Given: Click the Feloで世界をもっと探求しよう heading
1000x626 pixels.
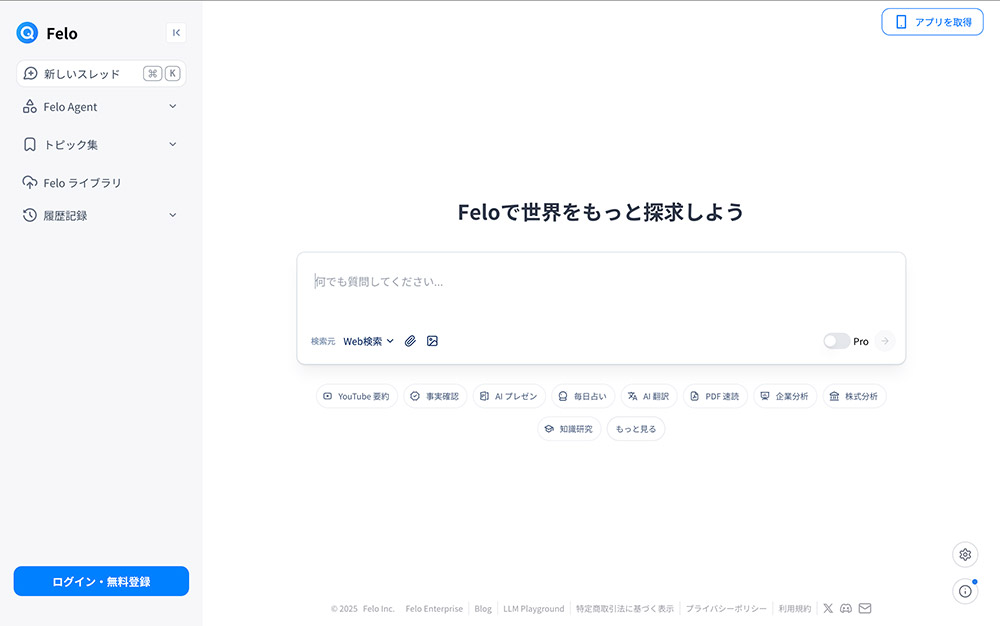Looking at the screenshot, I should point(601,212).
